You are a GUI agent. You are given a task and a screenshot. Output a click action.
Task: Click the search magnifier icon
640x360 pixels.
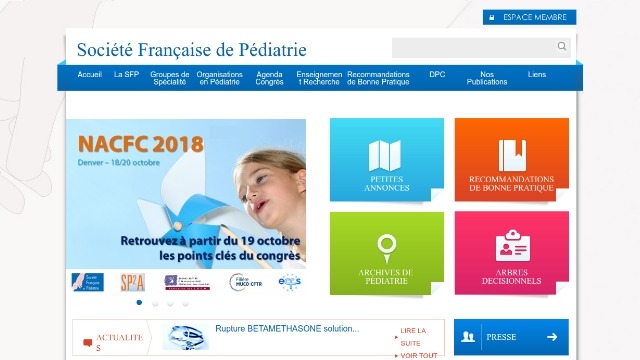pos(562,46)
